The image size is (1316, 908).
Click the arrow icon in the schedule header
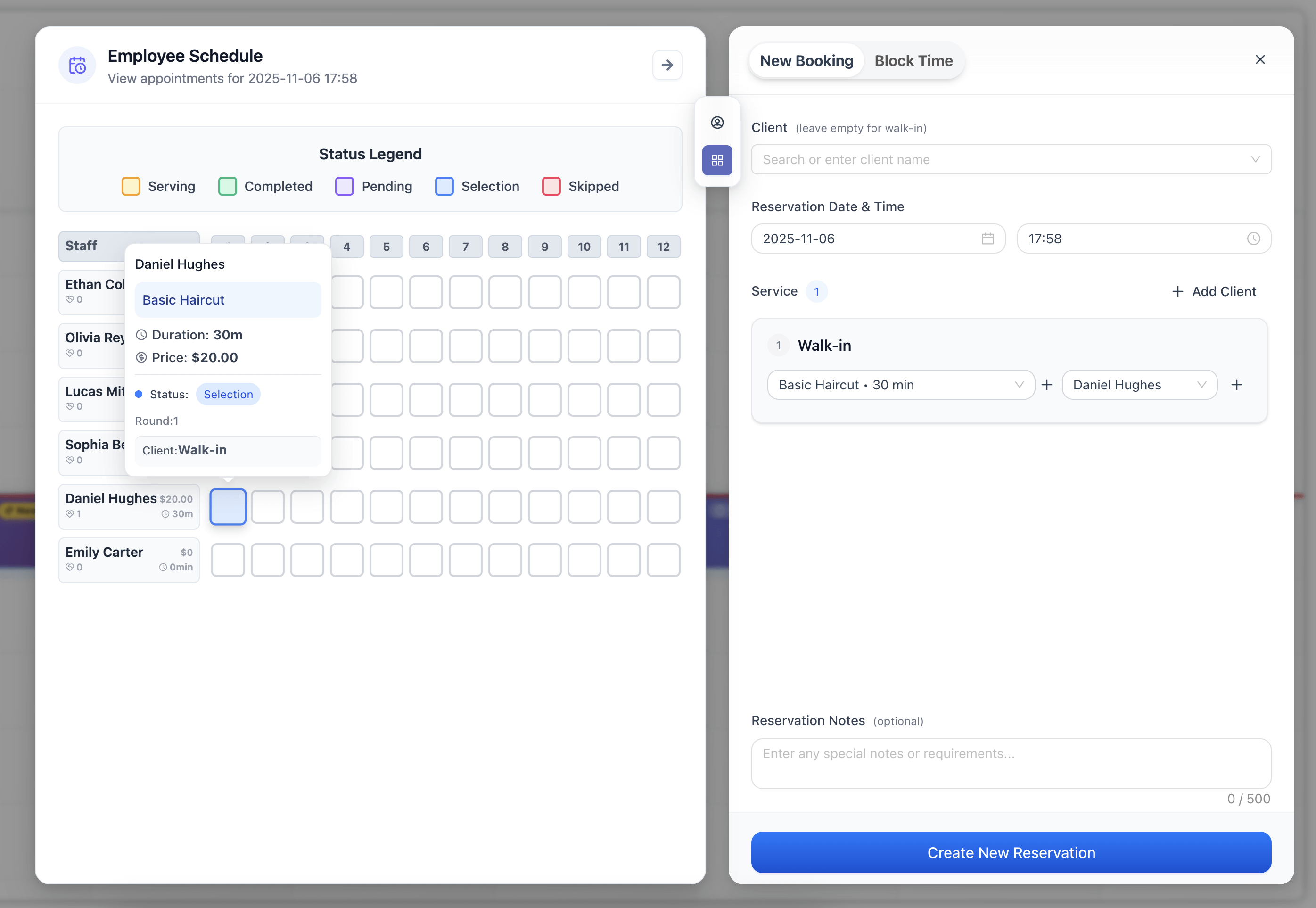coord(667,65)
